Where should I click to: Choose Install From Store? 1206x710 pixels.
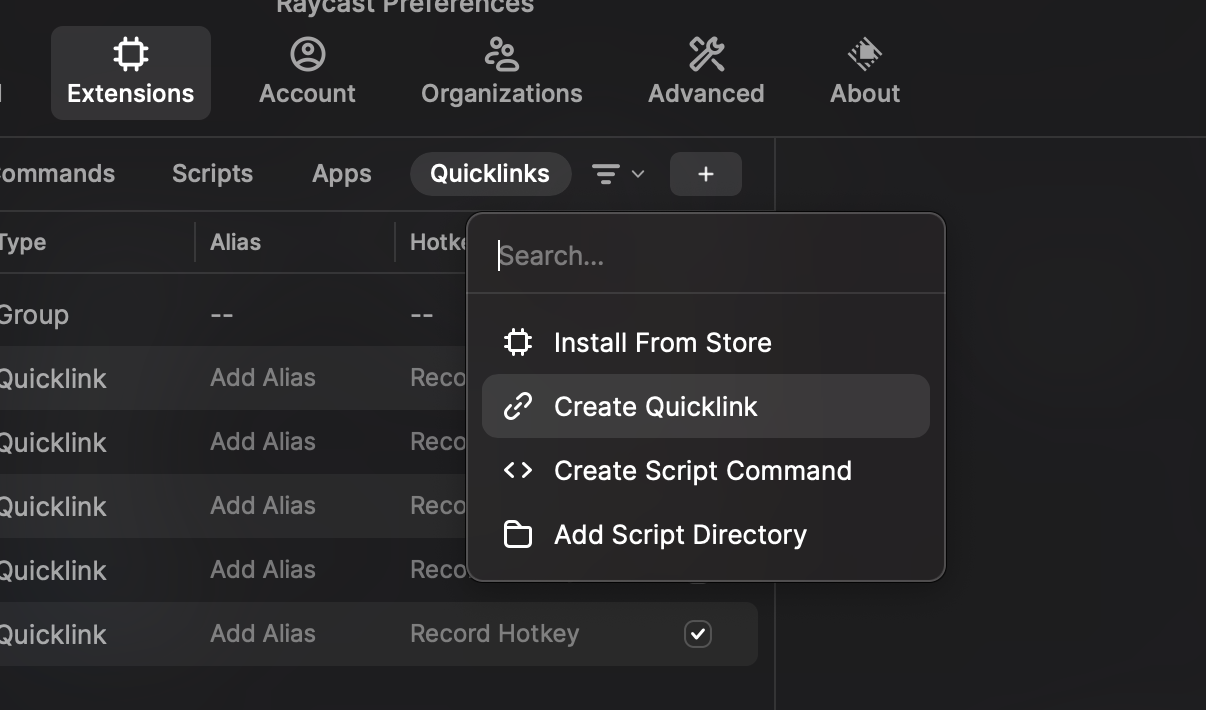[706, 342]
